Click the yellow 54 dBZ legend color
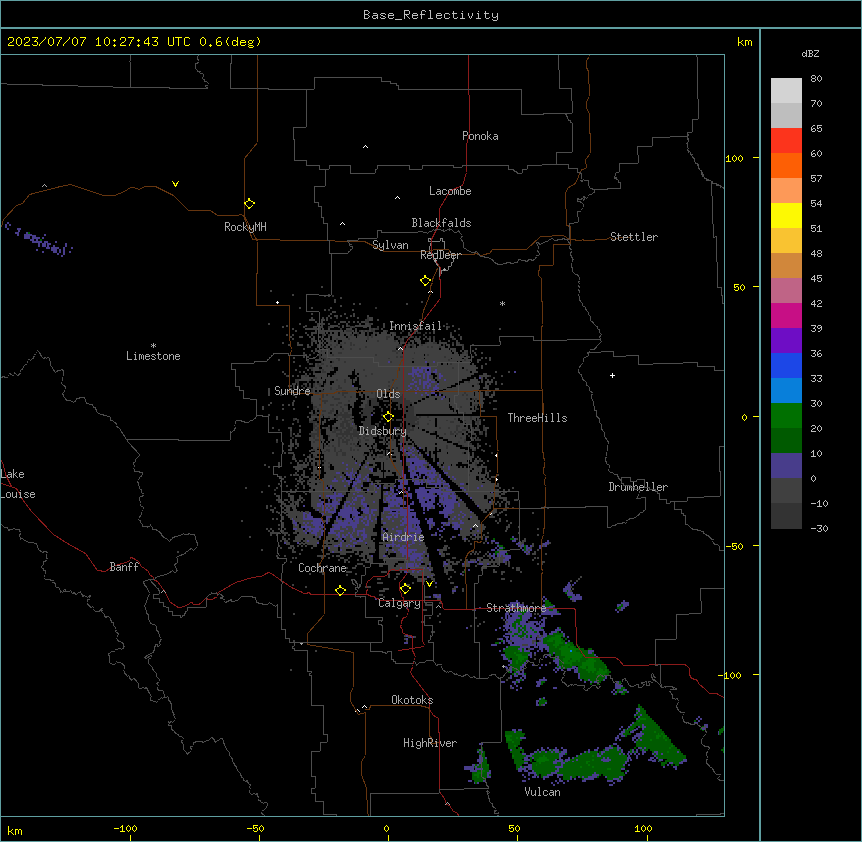Screen dimensions: 862x842 pos(786,215)
